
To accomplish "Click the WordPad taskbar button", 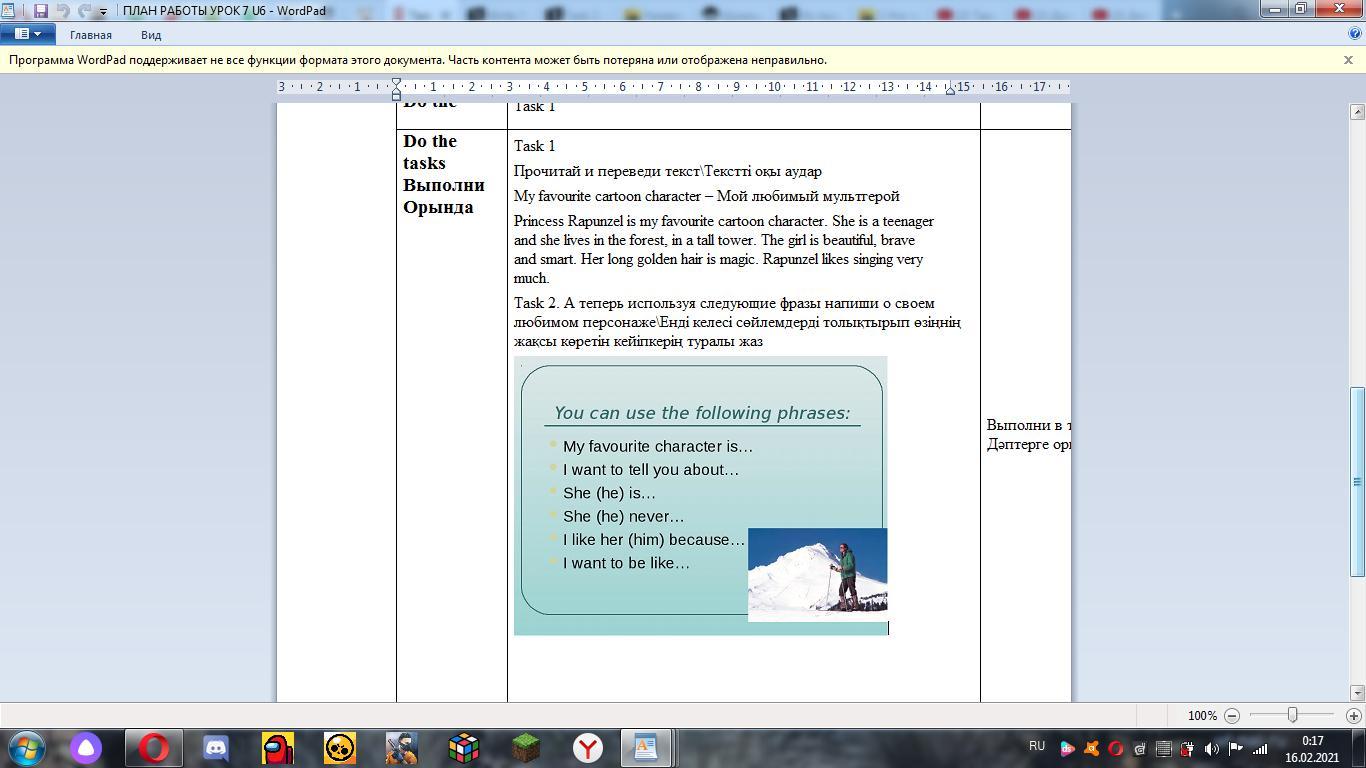I will [x=646, y=748].
